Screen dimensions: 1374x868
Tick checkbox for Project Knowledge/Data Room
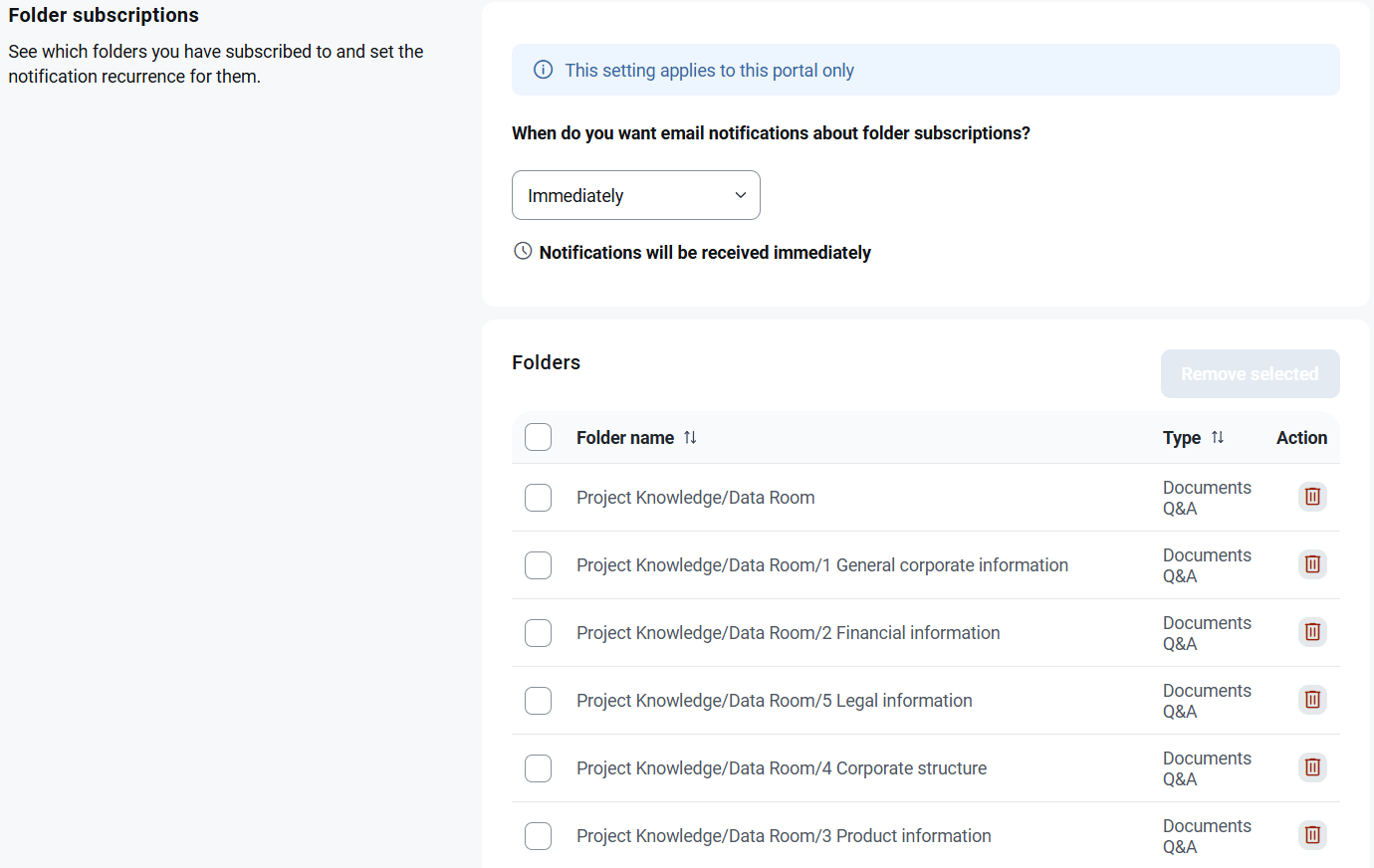(x=538, y=498)
